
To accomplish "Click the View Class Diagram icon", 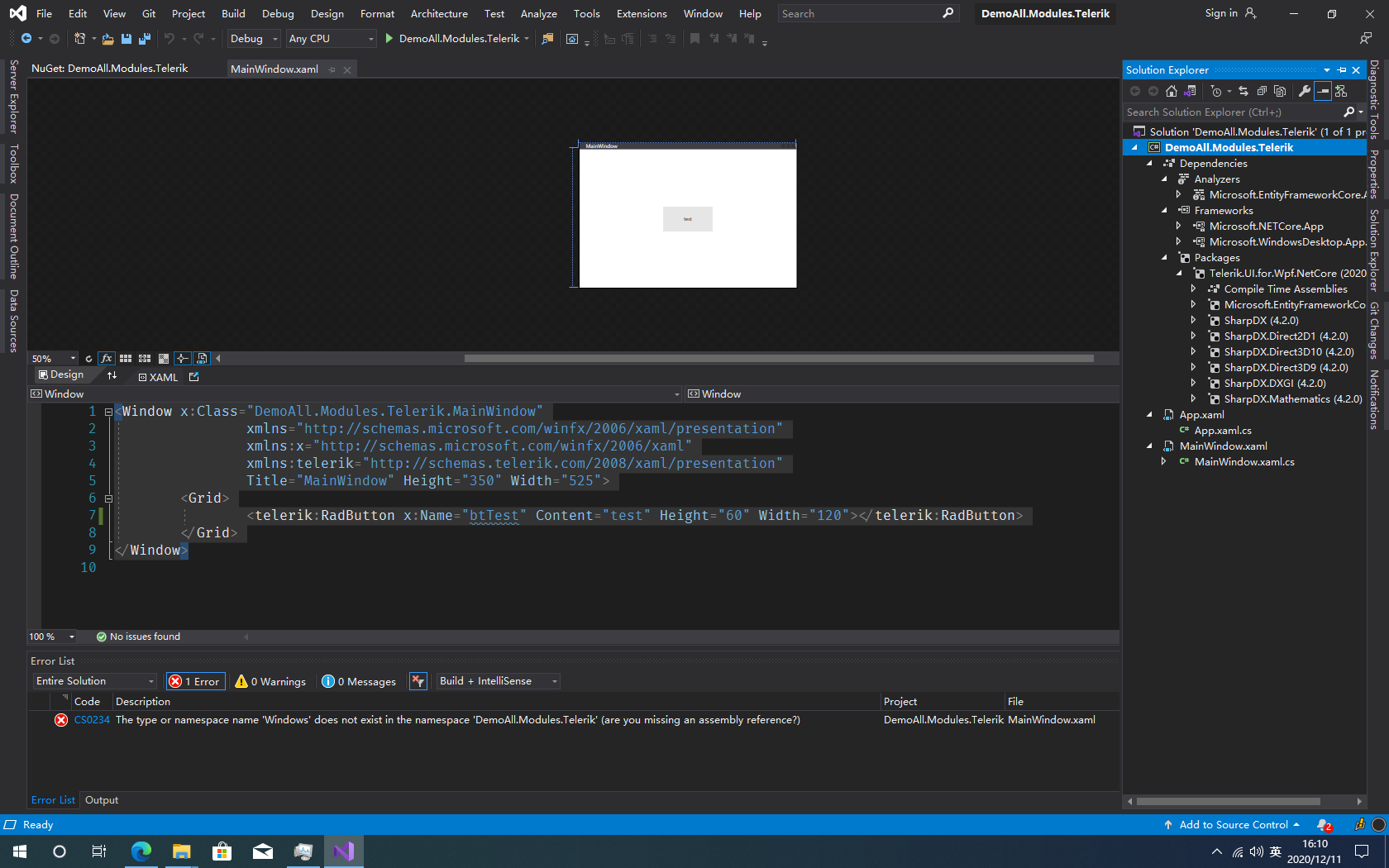I will pos(1341,91).
